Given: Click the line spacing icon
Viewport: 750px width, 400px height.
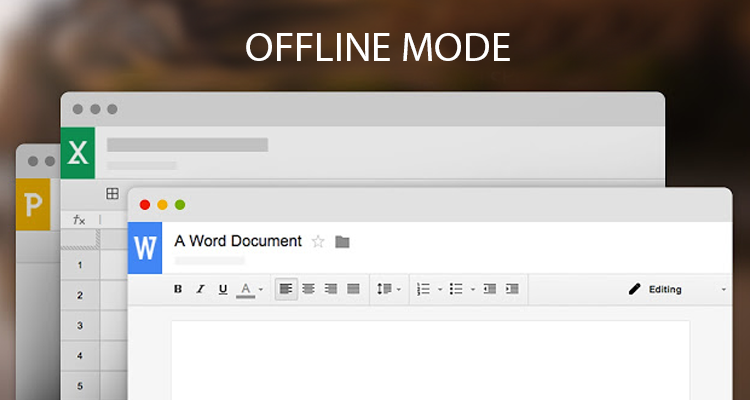Looking at the screenshot, I should [x=384, y=289].
